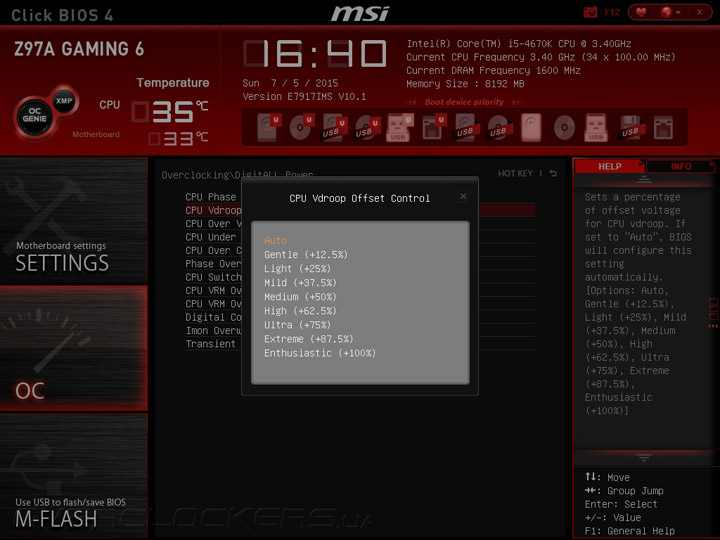Choose Ultra (+75%) option
Image resolution: width=720 pixels, height=540 pixels.
coord(298,325)
